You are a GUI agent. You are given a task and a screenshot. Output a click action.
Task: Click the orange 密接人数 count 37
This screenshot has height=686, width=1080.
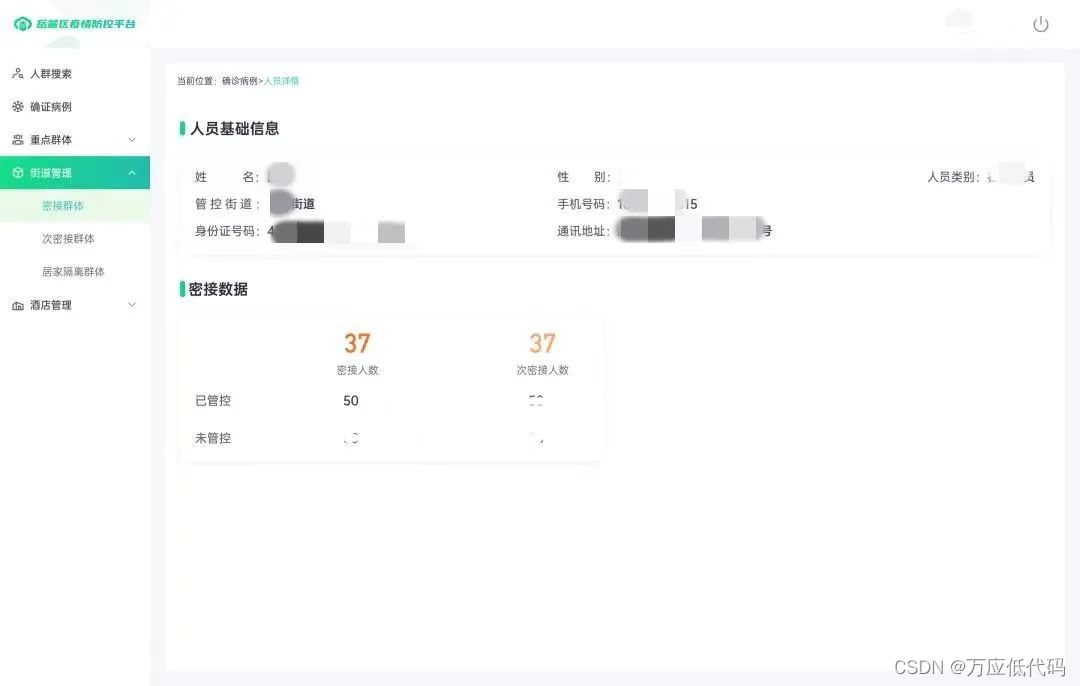[357, 344]
